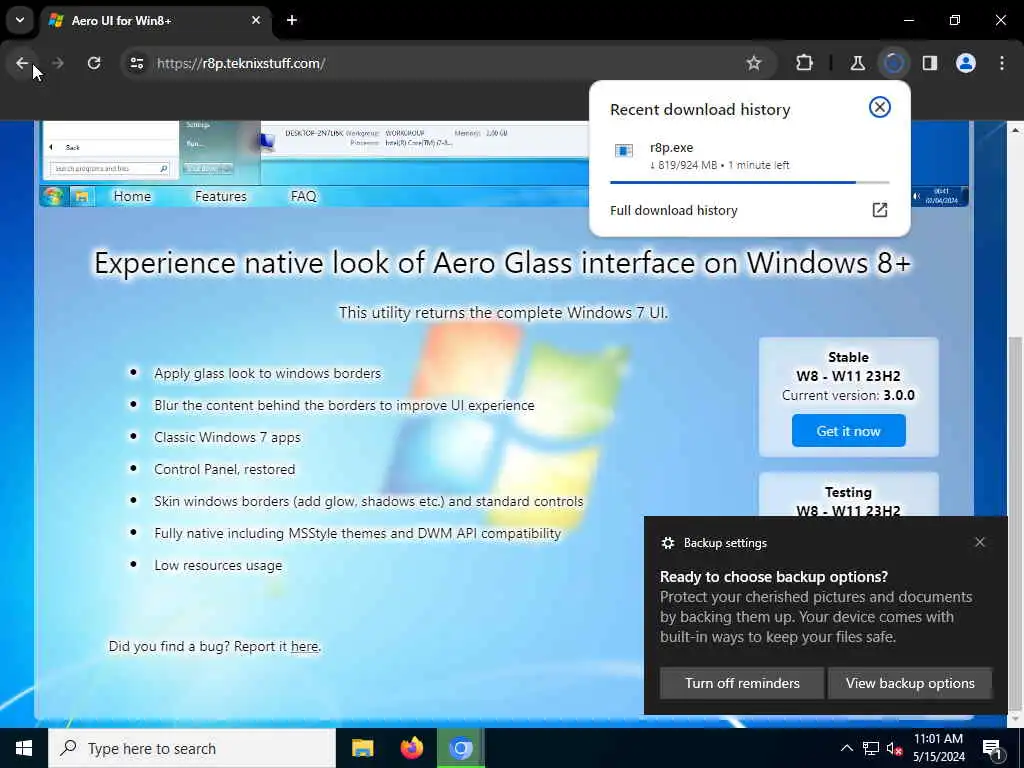Click Get it now for Stable version
The height and width of the screenshot is (768, 1024).
pyautogui.click(x=848, y=431)
